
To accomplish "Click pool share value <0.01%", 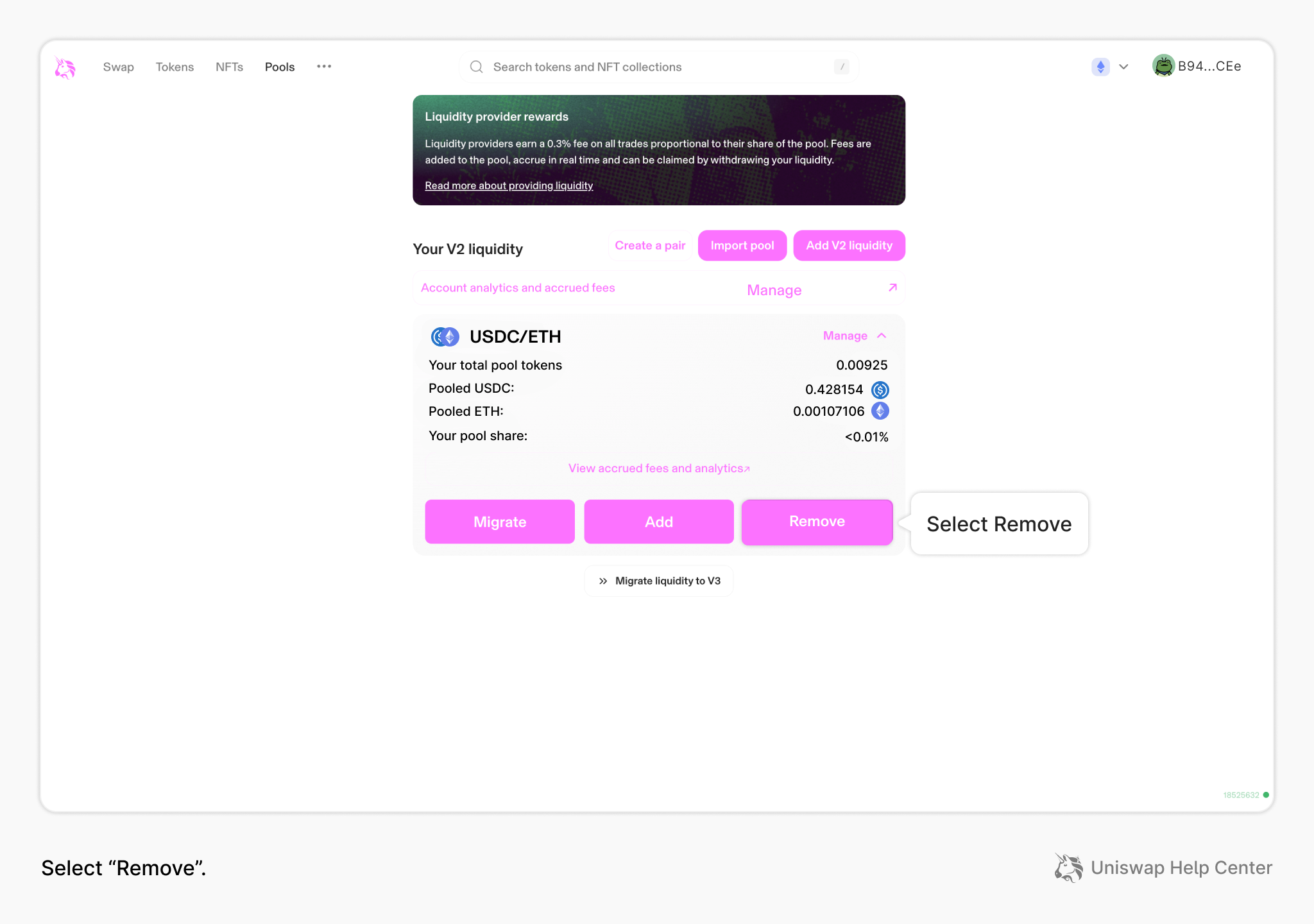I will pos(866,437).
